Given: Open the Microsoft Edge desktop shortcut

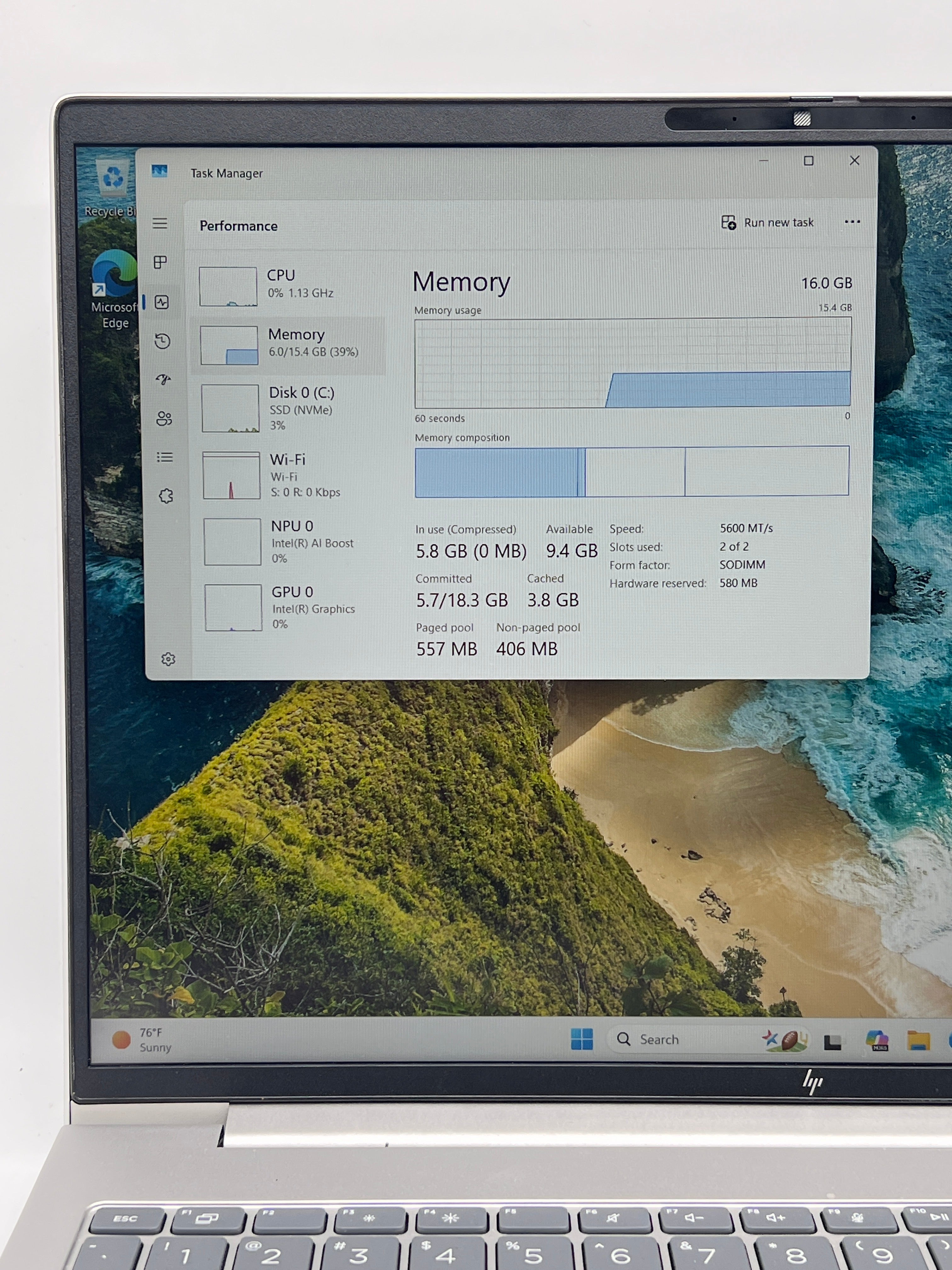Looking at the screenshot, I should coord(114,290).
